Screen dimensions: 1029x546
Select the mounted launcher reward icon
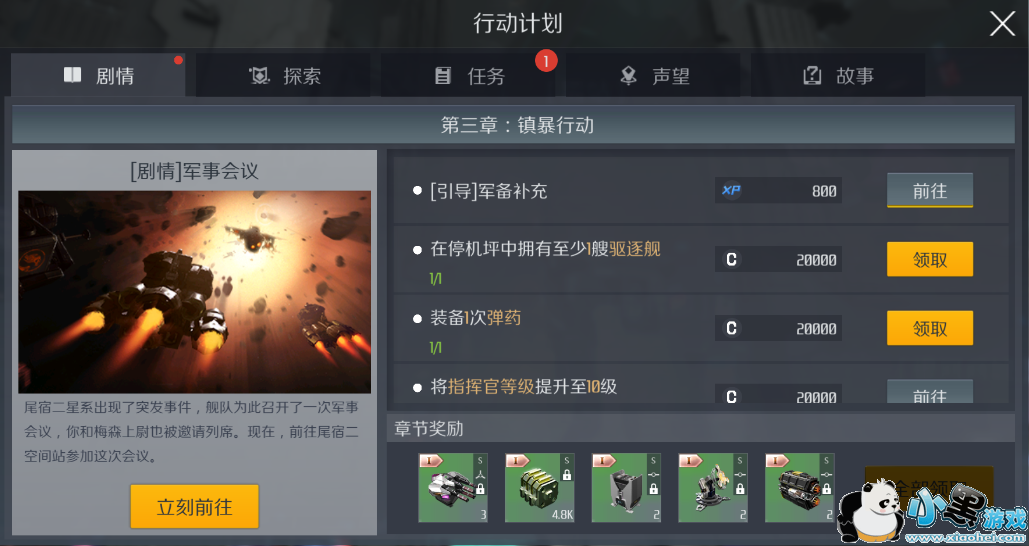713,488
